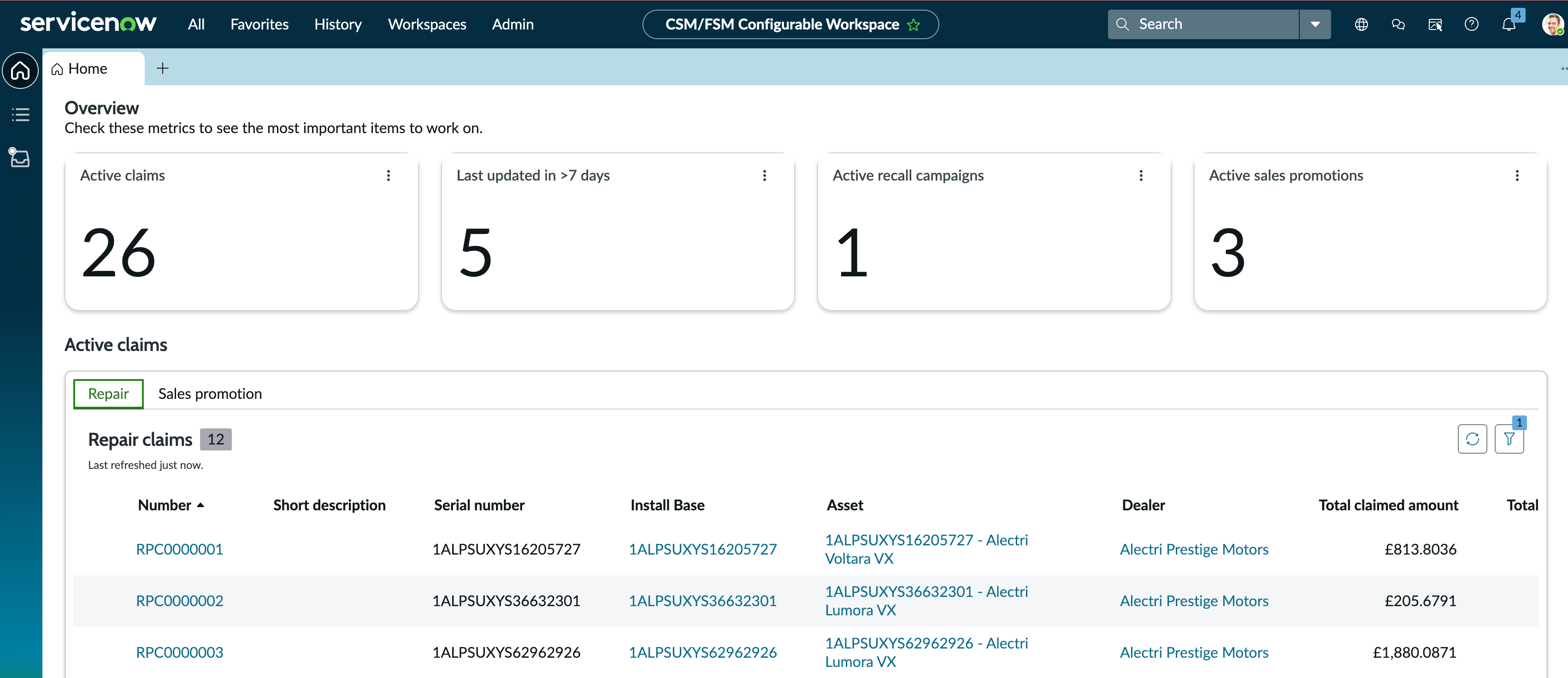Click the £813.8036 claimed amount
This screenshot has height=678, width=1568.
[x=1420, y=549]
